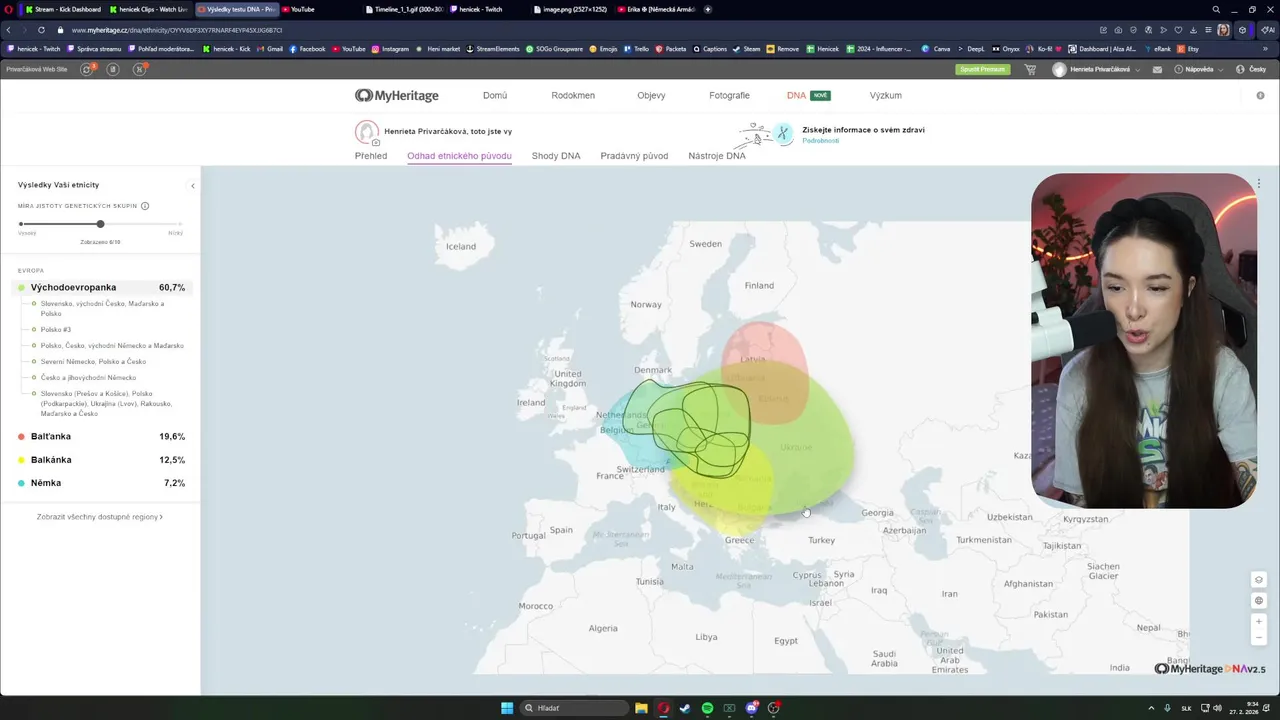Click Zobrazit všechny dostupné regiony link
This screenshot has height=720, width=1280.
tap(100, 517)
